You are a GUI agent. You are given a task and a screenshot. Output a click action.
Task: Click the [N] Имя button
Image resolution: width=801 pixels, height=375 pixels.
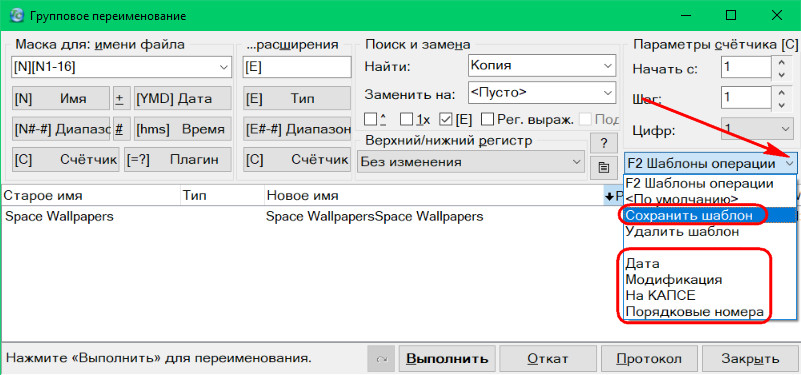[x=60, y=99]
